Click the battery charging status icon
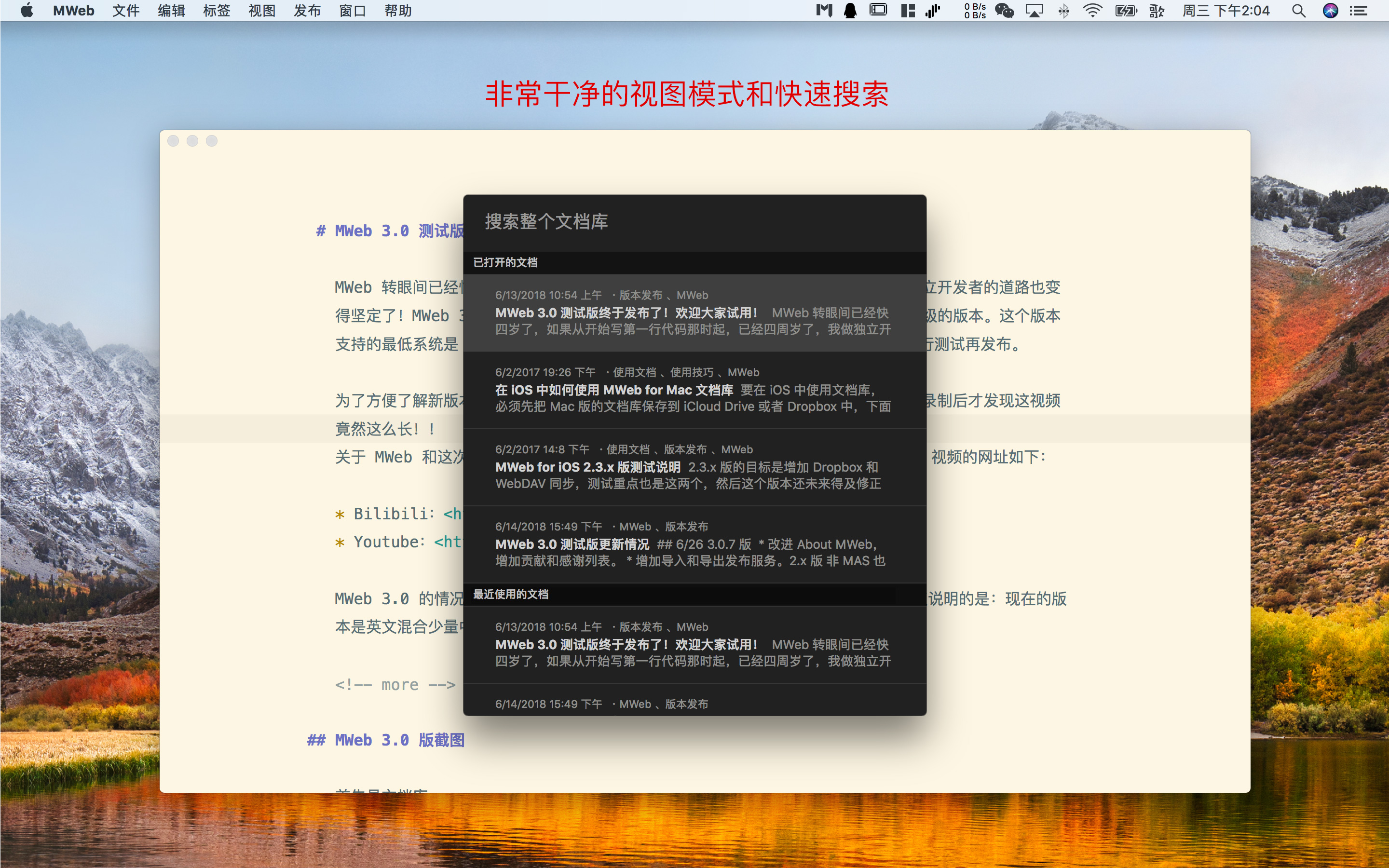The width and height of the screenshot is (1389, 868). pos(1126,10)
